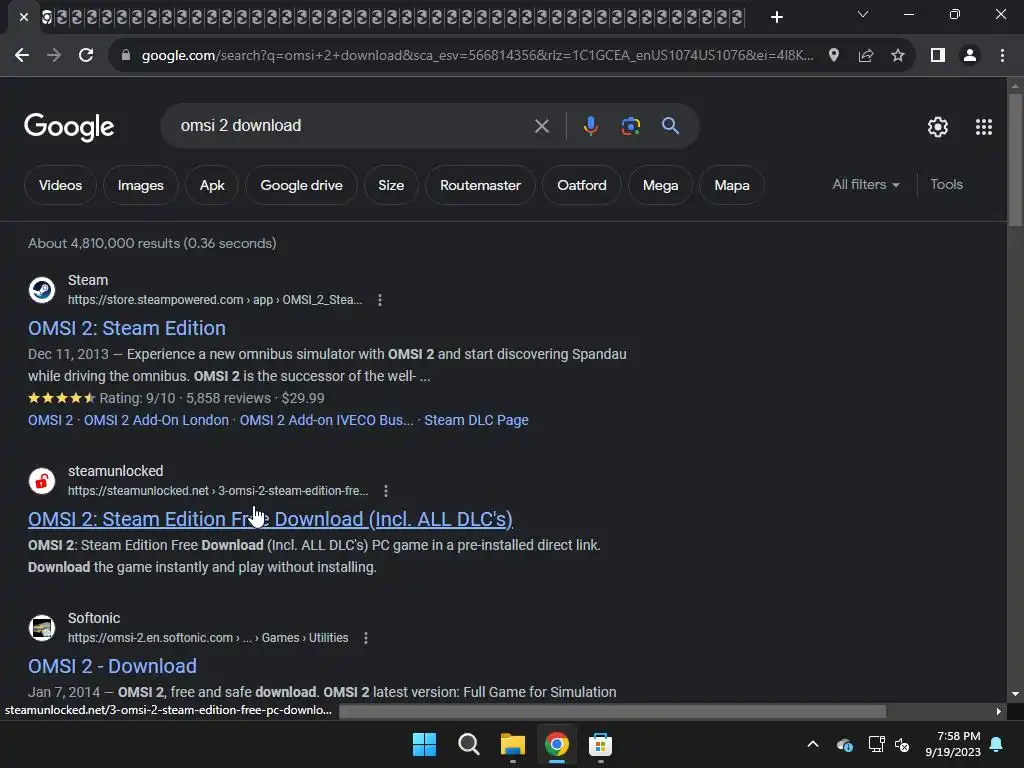Select the Mapa filter chip
Image resolution: width=1024 pixels, height=768 pixels.
pos(731,185)
